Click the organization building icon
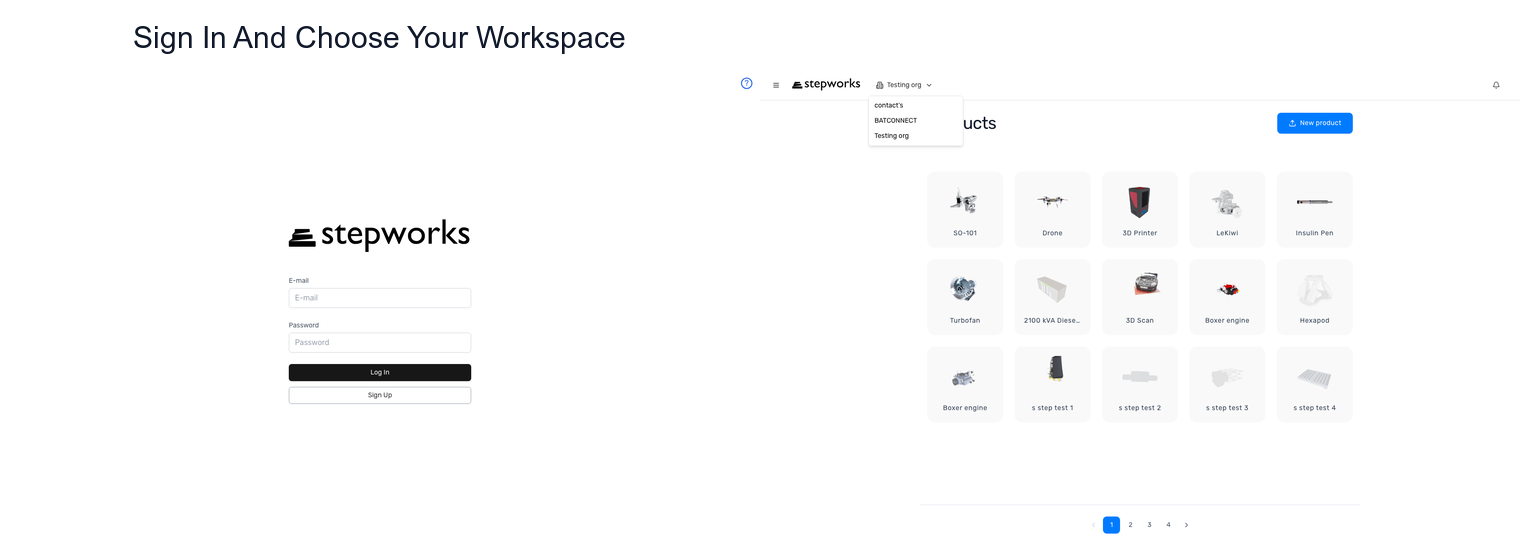This screenshot has height=545, width=1520. pos(880,85)
